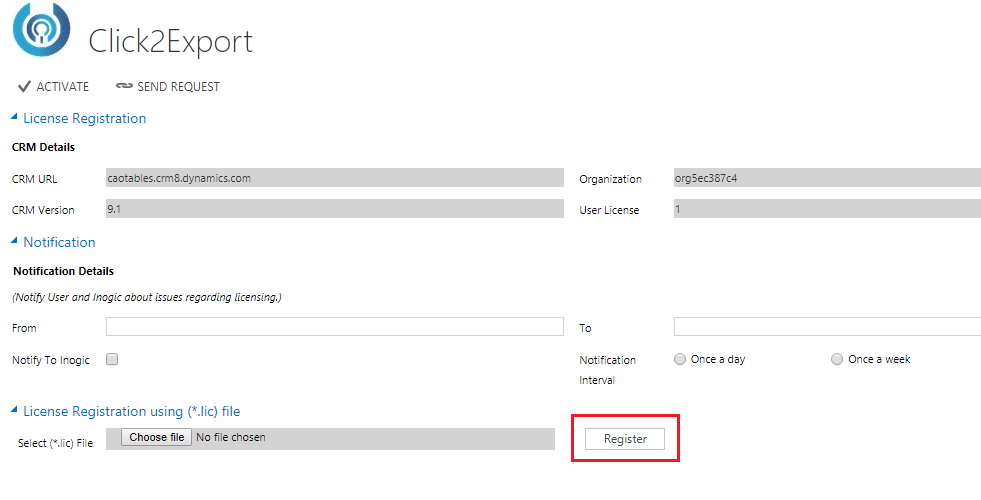Click the CRM Version field showing 9.1

point(335,208)
